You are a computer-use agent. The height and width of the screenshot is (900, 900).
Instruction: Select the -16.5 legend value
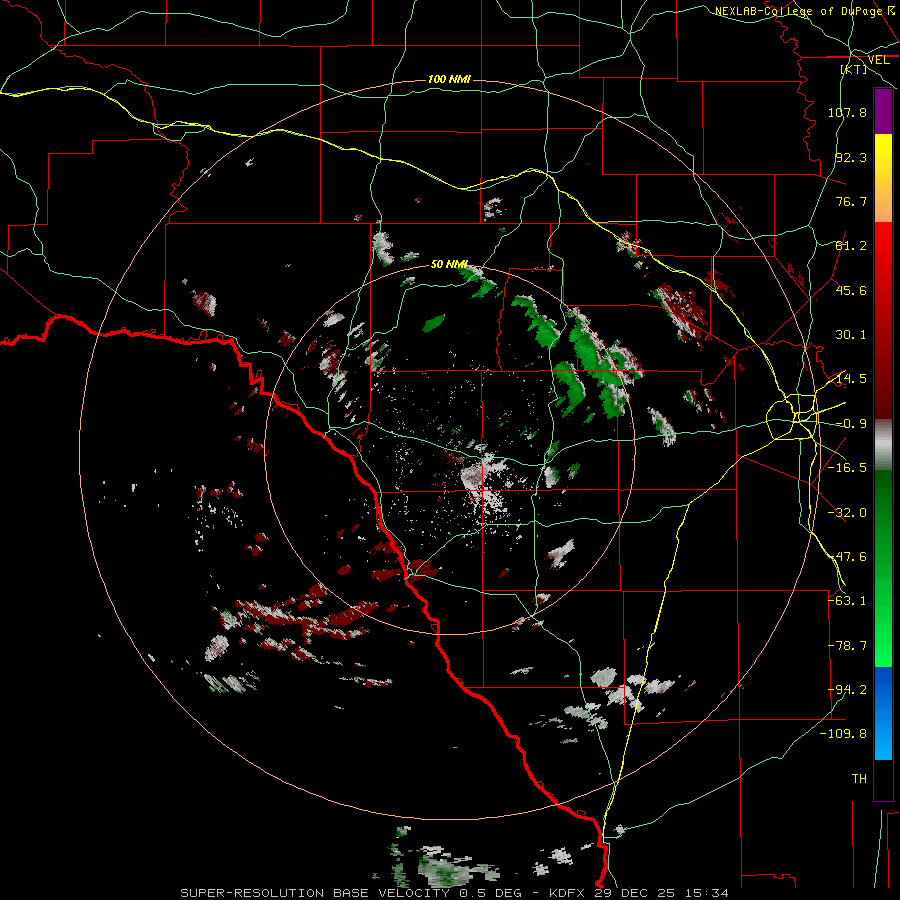point(847,468)
